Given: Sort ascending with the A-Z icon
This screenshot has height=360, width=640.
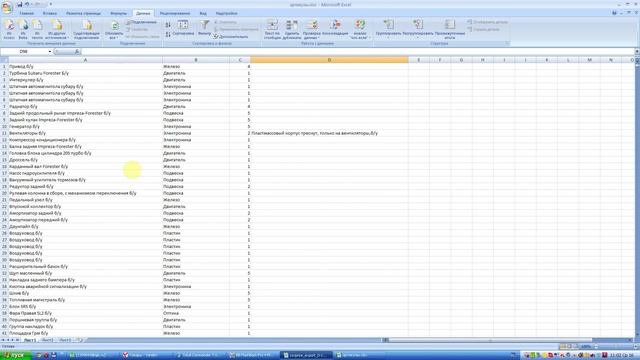Looking at the screenshot, I should click(x=168, y=25).
